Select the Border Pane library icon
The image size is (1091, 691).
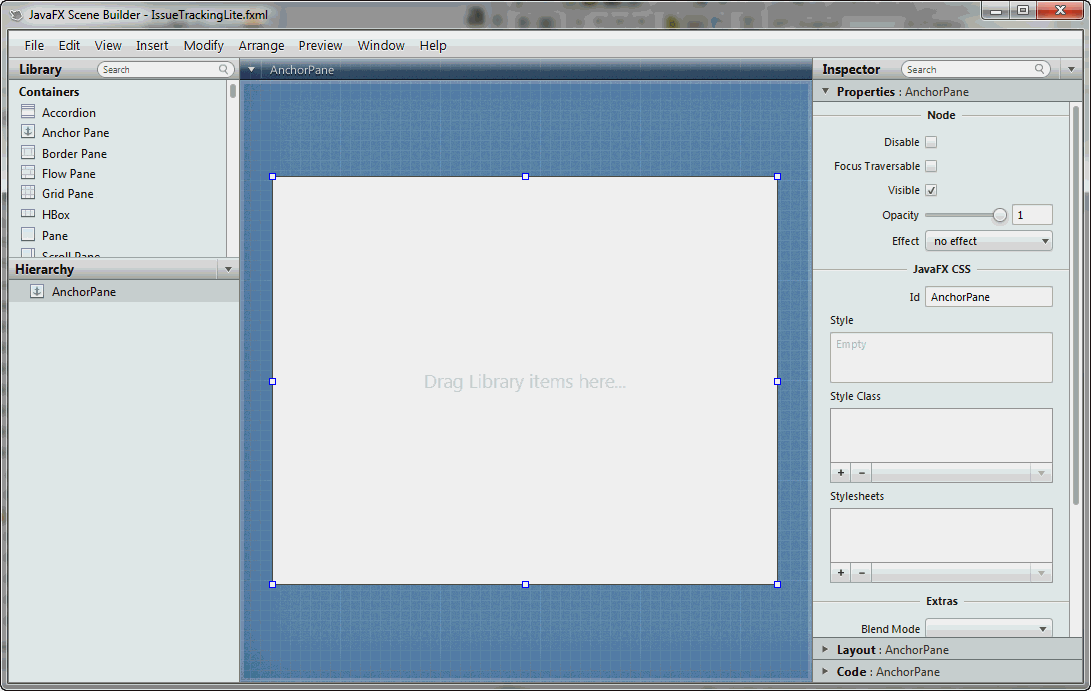coord(28,152)
